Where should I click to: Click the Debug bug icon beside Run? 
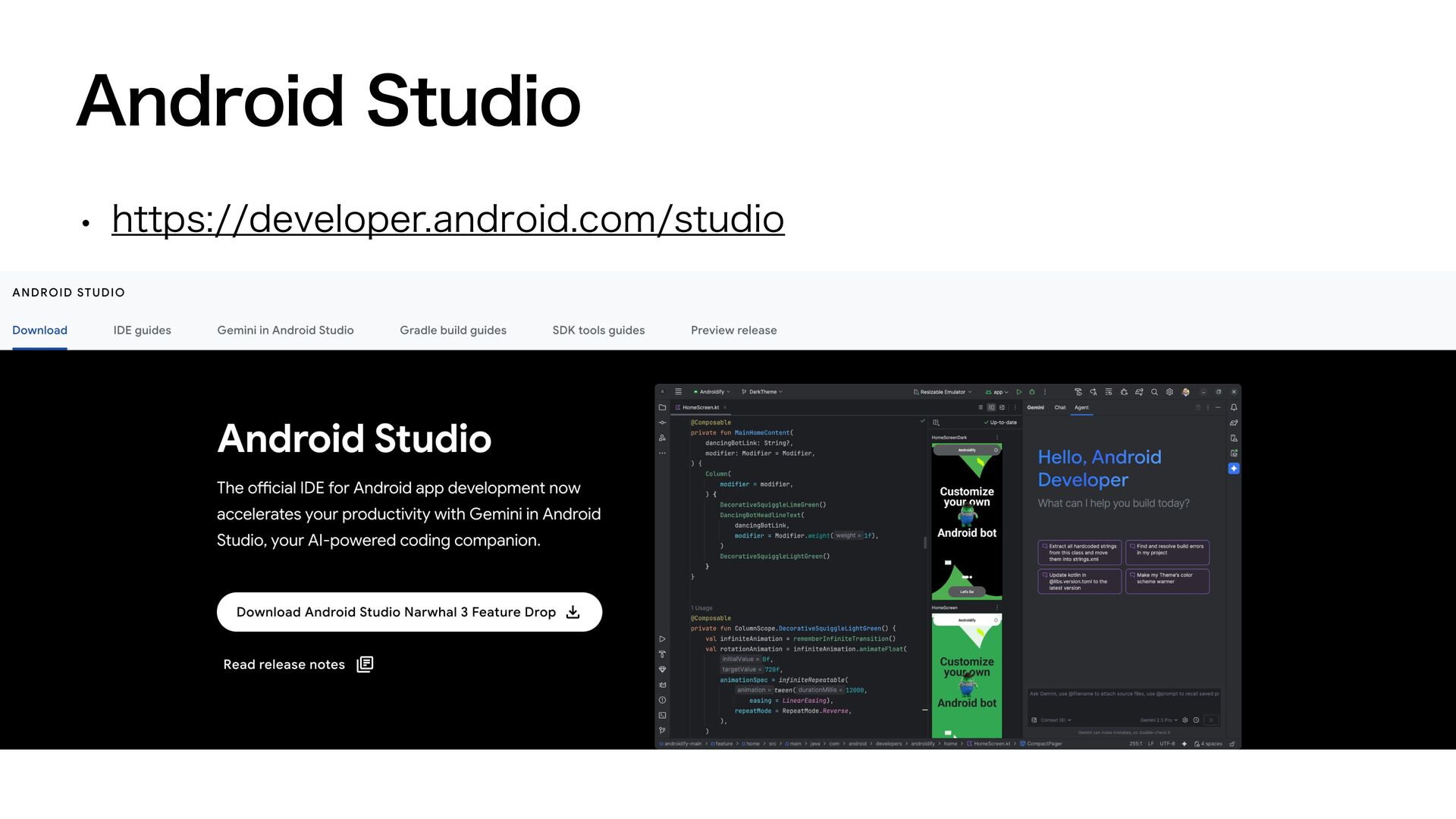pos(1031,392)
